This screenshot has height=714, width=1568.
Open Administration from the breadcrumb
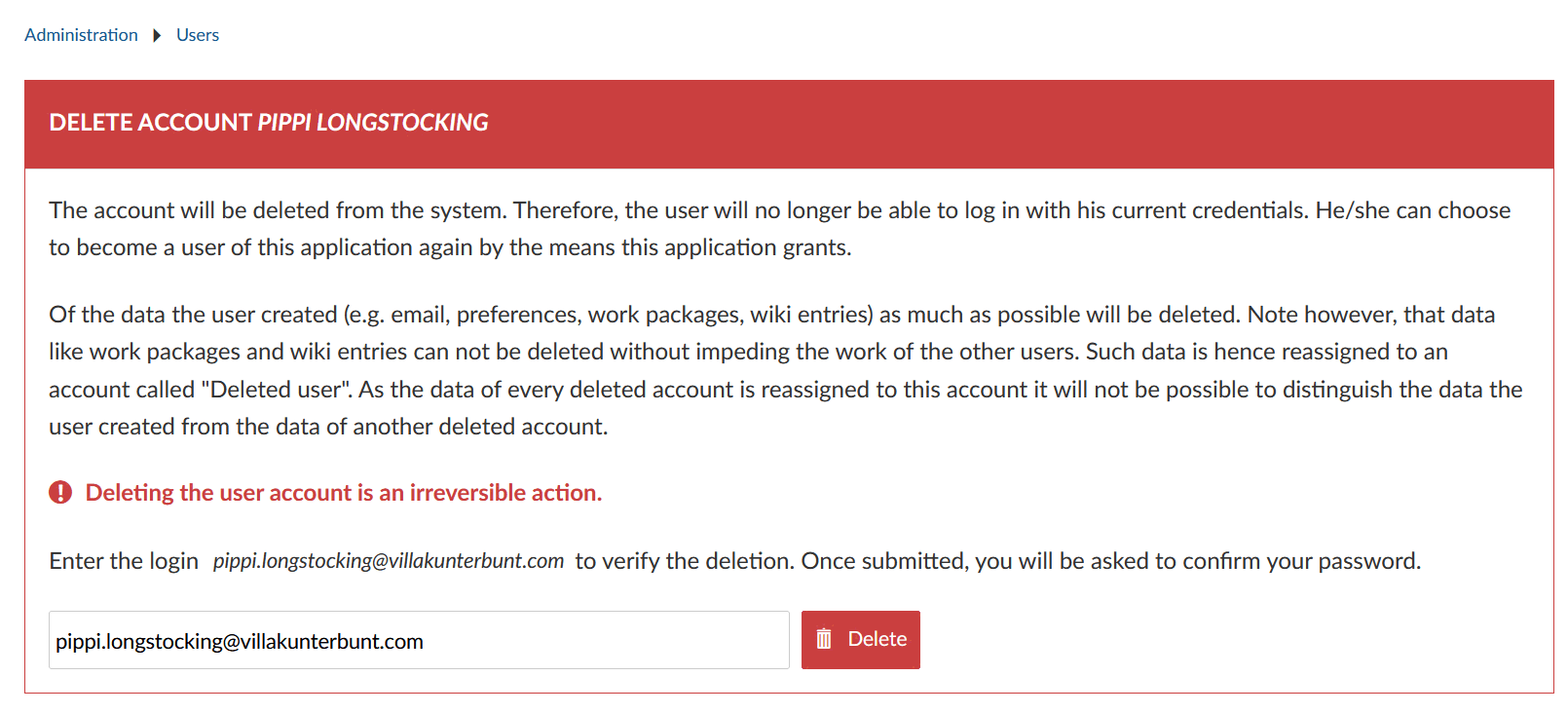(81, 35)
